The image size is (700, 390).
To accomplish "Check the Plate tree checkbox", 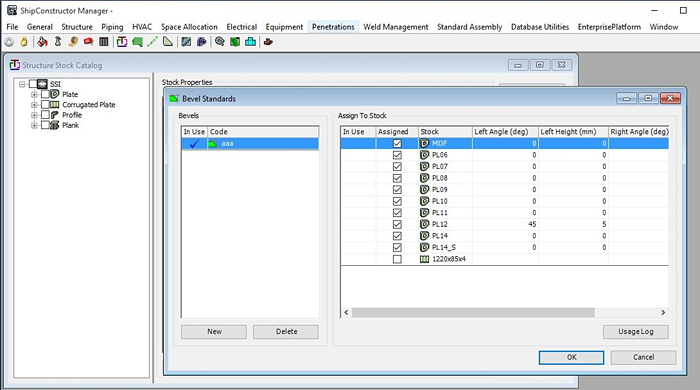I will coord(45,94).
